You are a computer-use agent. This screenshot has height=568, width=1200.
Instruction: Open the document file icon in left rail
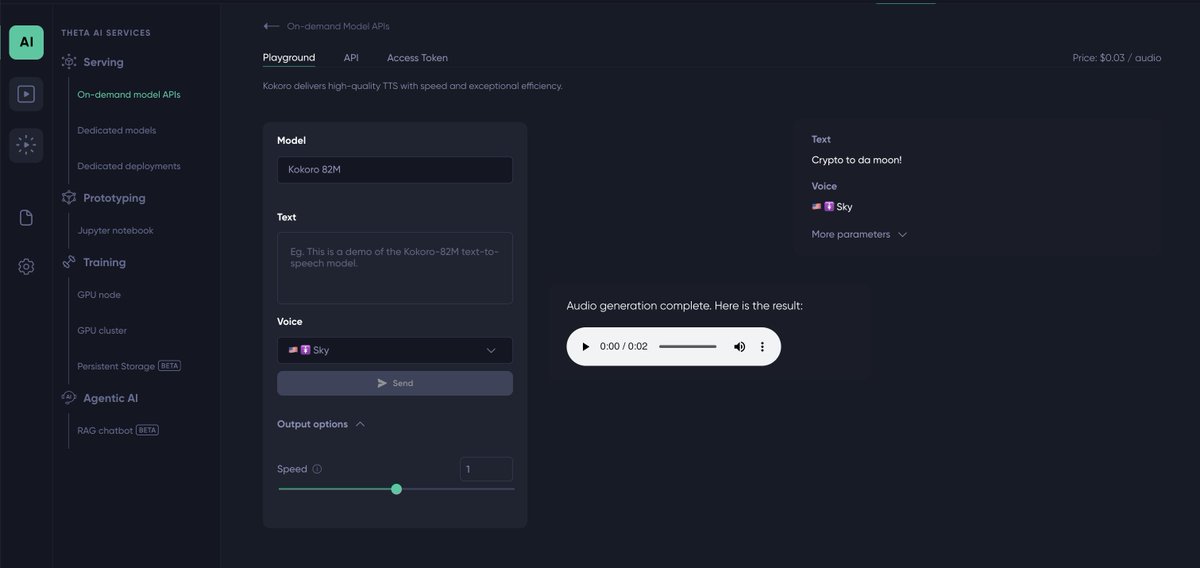coord(26,218)
